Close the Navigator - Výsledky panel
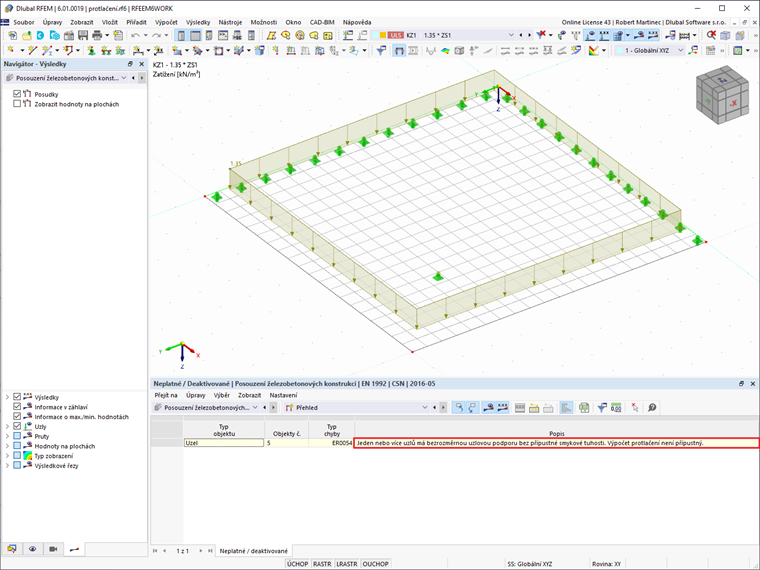This screenshot has height=570, width=760. coord(142,63)
